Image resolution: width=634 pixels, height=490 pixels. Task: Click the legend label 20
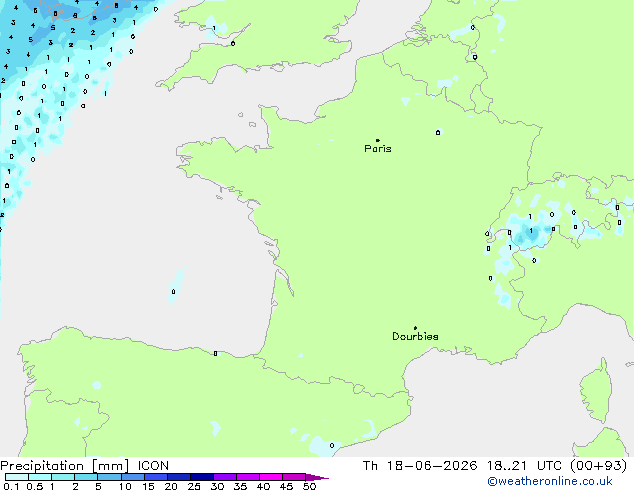click(x=171, y=486)
